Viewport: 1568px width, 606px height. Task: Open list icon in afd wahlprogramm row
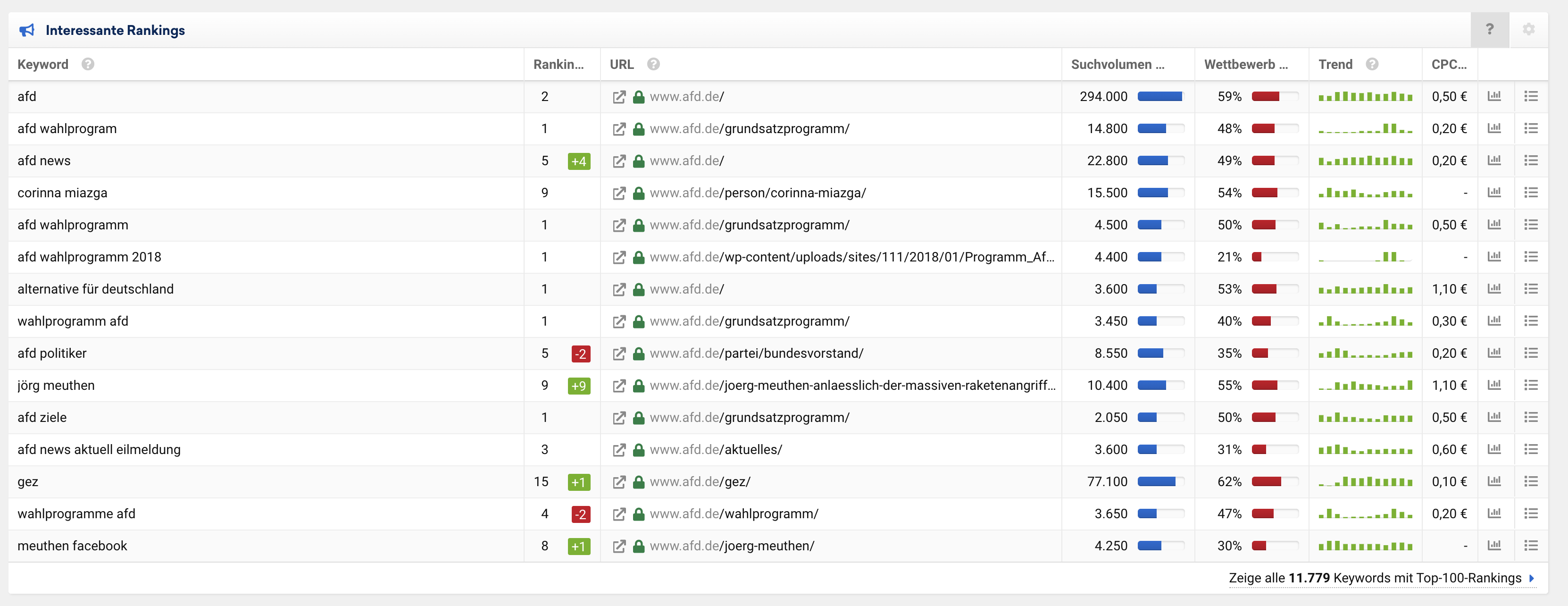tap(1531, 225)
